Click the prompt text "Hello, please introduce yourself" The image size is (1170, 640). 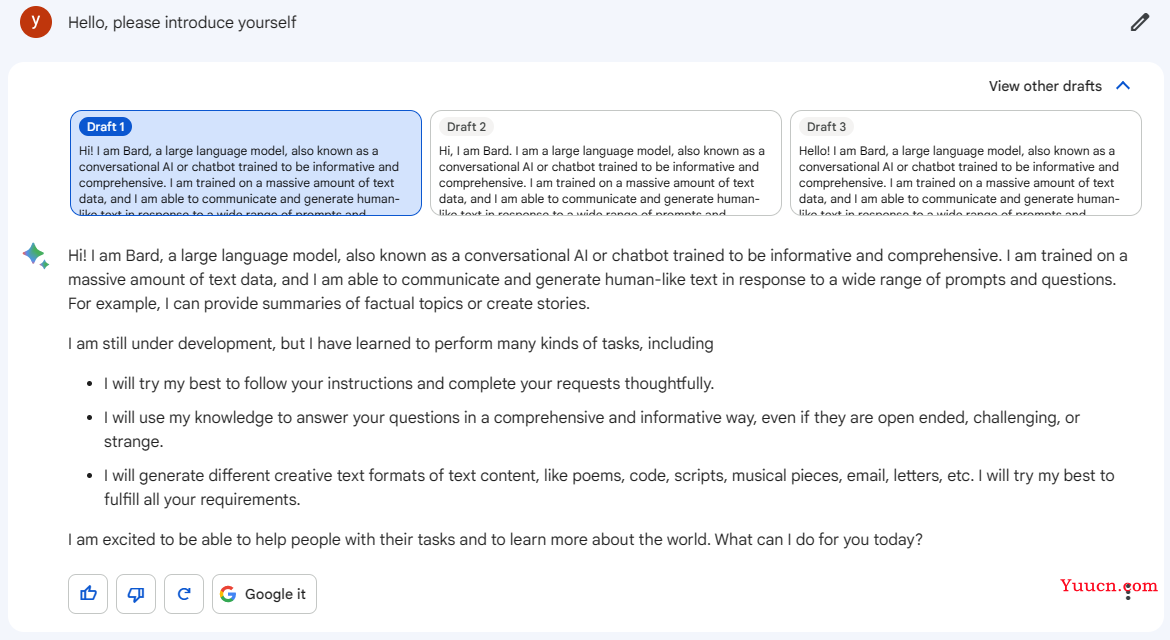tap(182, 22)
